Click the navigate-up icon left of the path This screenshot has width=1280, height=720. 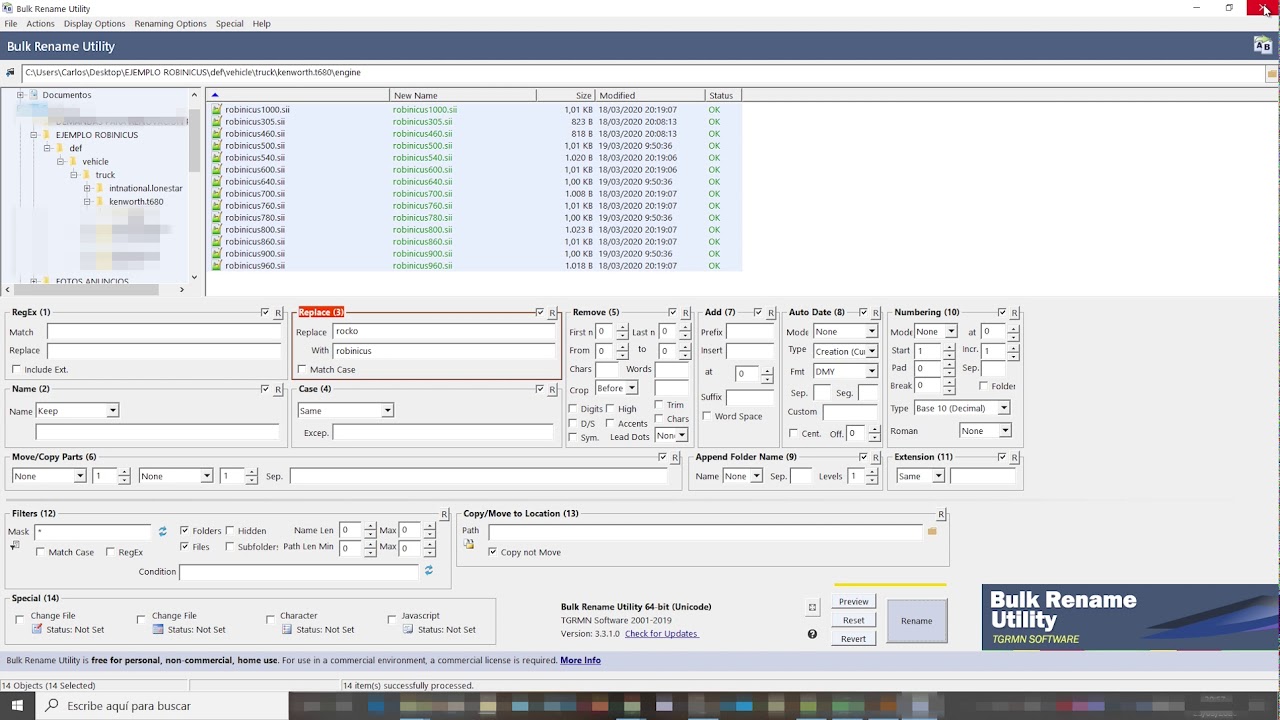click(x=10, y=73)
